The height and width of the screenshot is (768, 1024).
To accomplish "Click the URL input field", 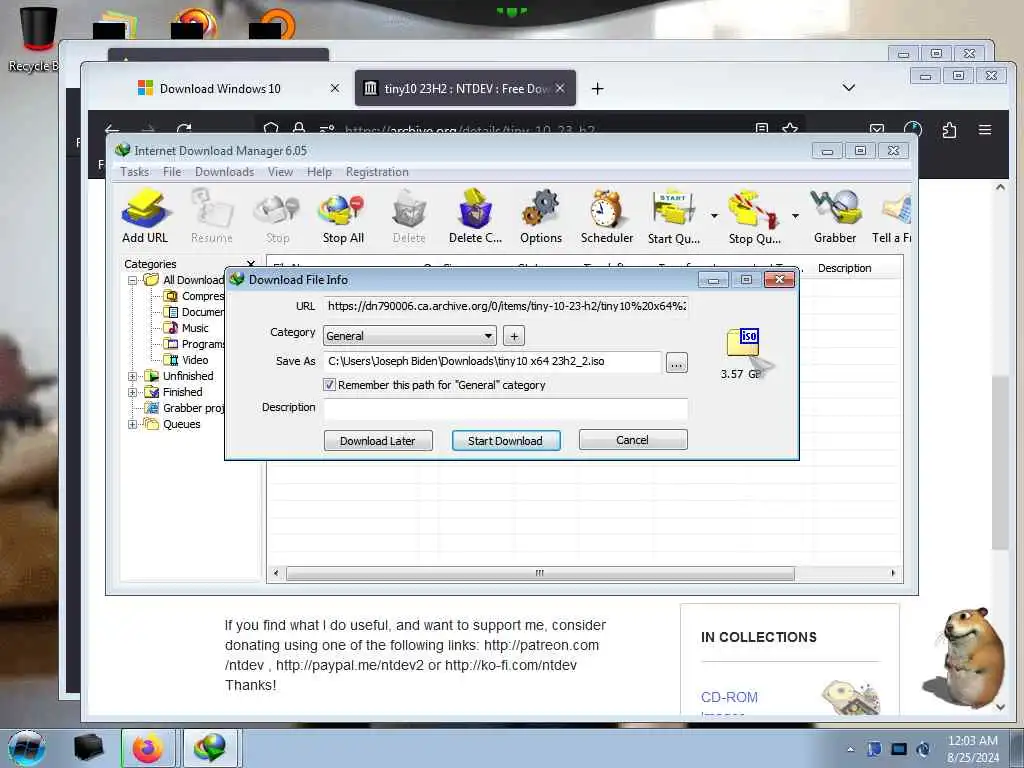I will pos(505,306).
